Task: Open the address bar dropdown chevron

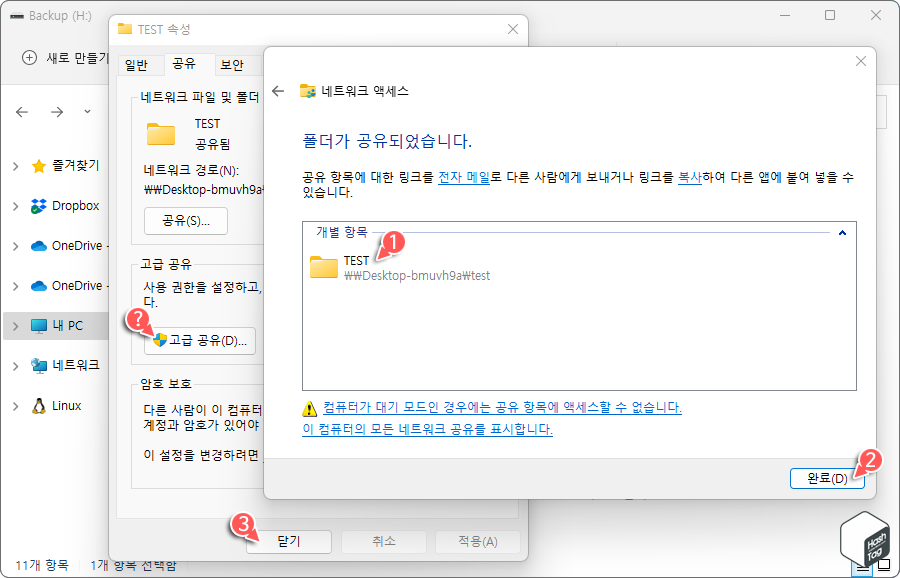Action: [88, 113]
